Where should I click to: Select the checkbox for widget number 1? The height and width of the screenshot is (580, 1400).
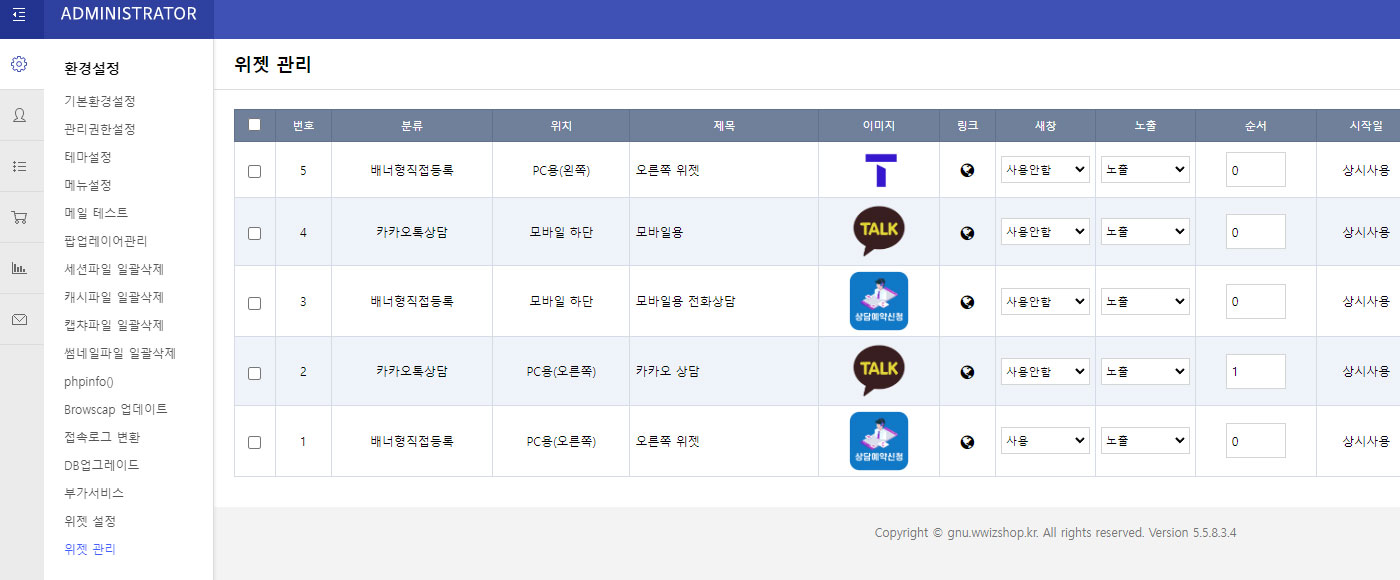click(254, 442)
